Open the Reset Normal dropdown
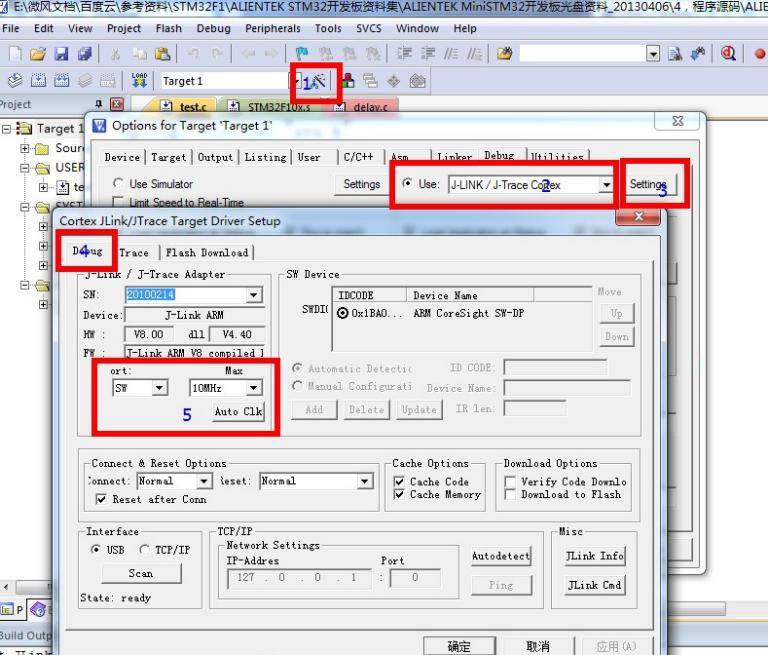 [364, 481]
